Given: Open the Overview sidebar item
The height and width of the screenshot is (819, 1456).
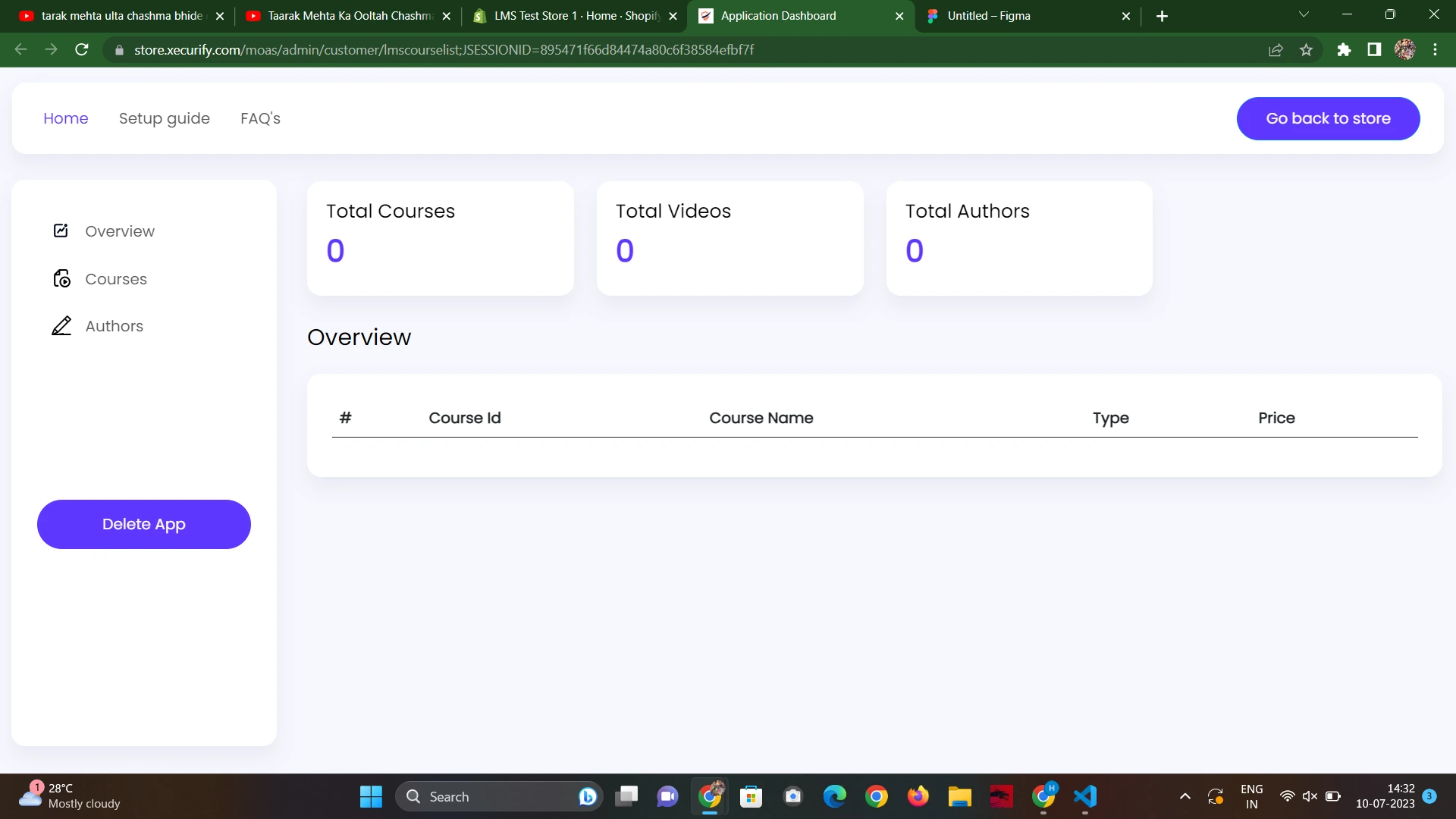Looking at the screenshot, I should coord(120,231).
